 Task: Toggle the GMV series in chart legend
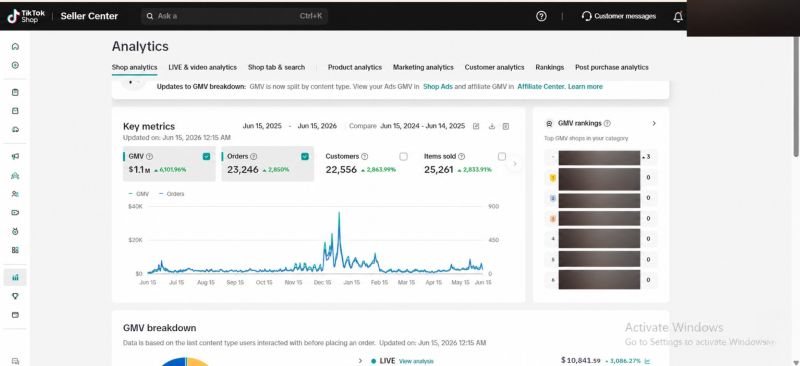139,194
